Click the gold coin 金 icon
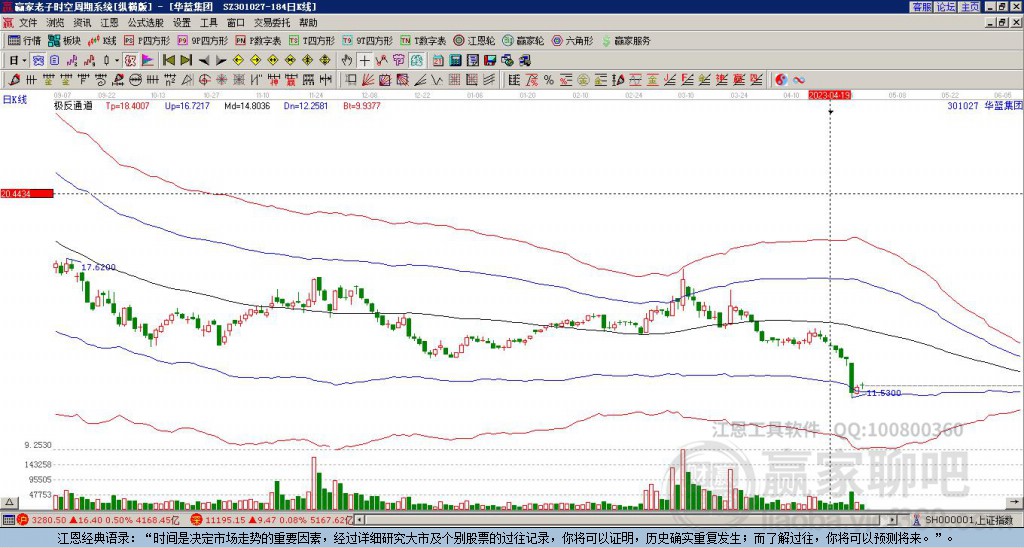The image size is (1024, 548). [583, 80]
